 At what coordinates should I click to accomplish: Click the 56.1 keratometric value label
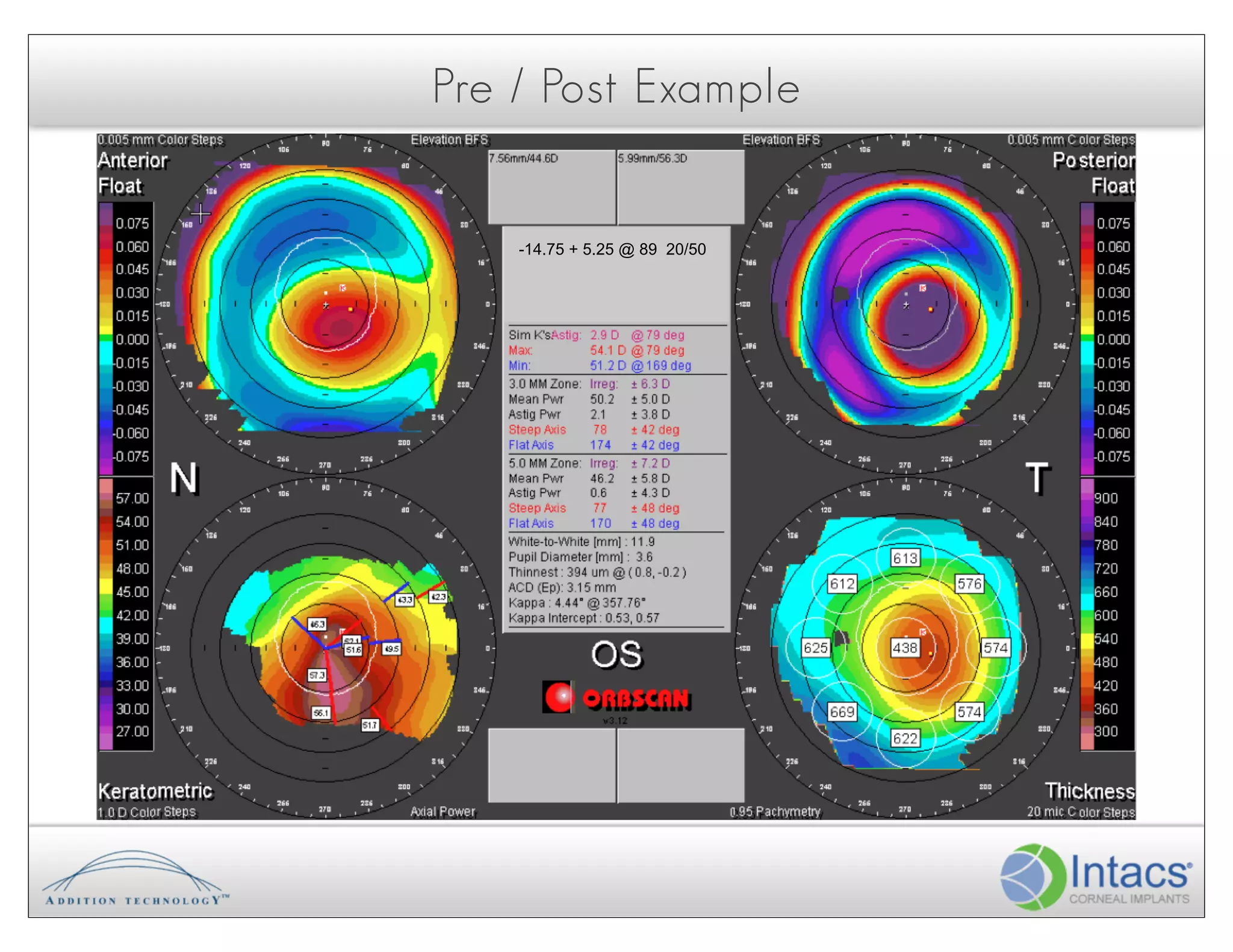(320, 713)
